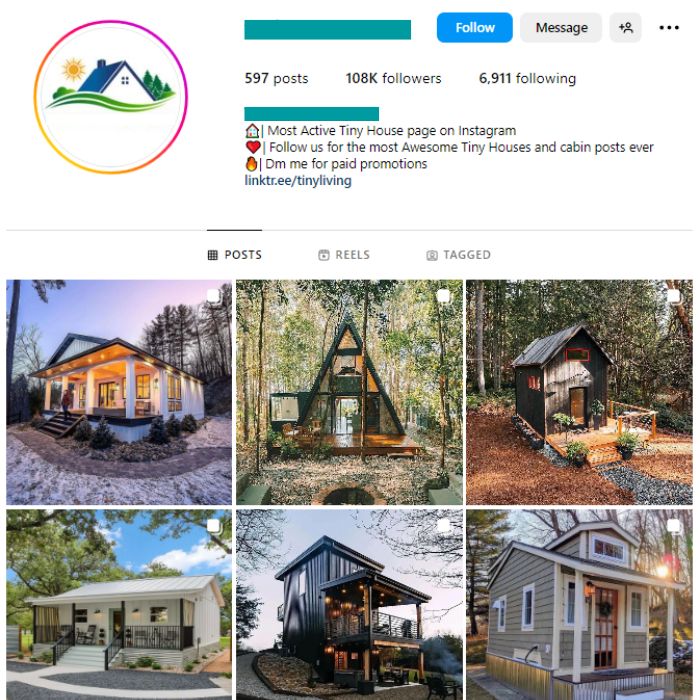The width and height of the screenshot is (700, 700).
Task: Open the black two-story balcony house post
Action: (349, 604)
